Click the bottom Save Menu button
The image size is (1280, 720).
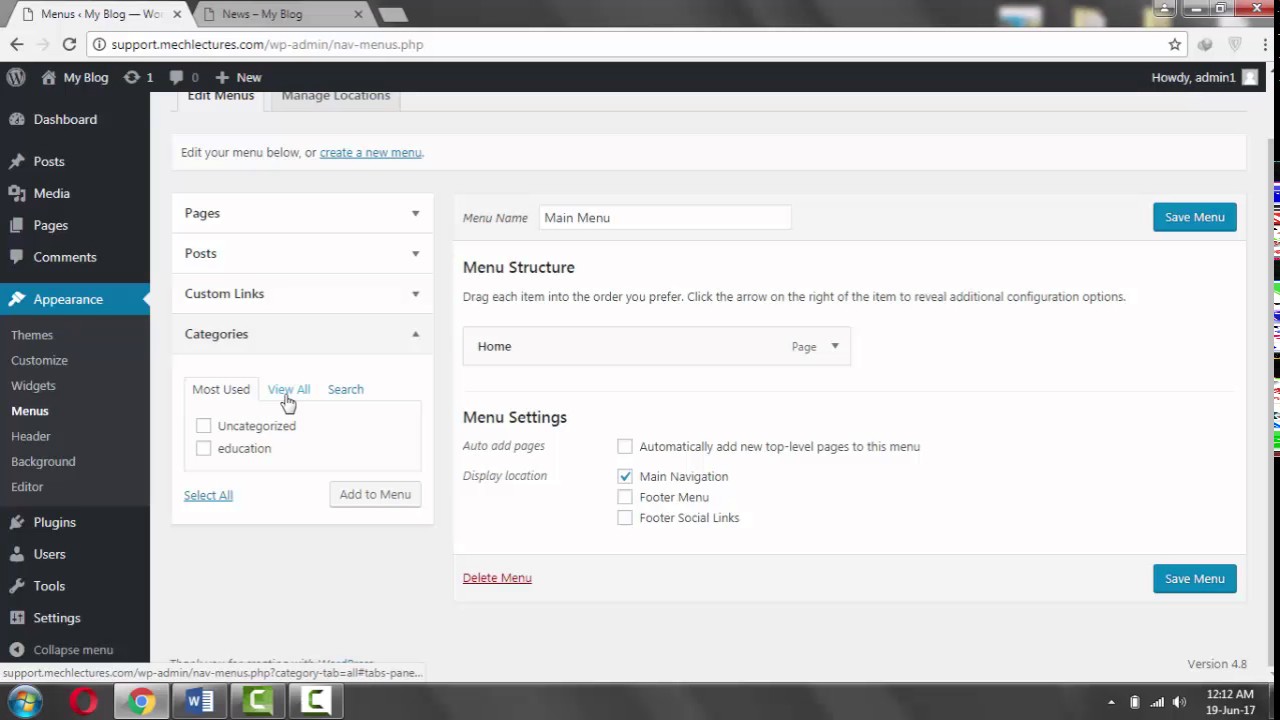click(1194, 579)
